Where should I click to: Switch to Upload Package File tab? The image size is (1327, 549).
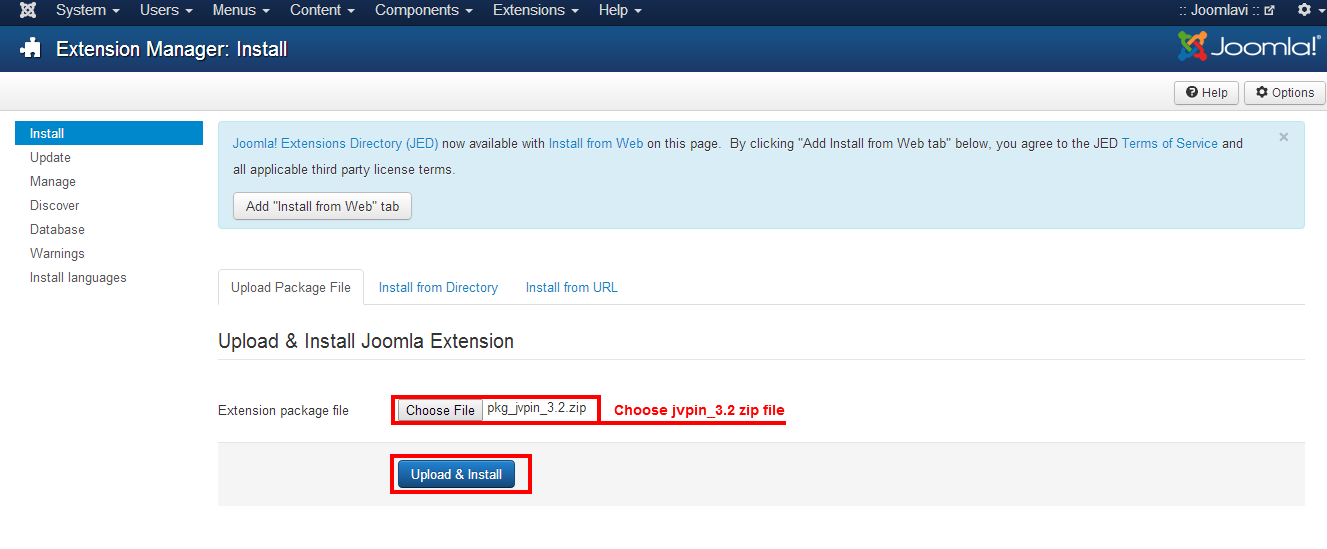291,287
